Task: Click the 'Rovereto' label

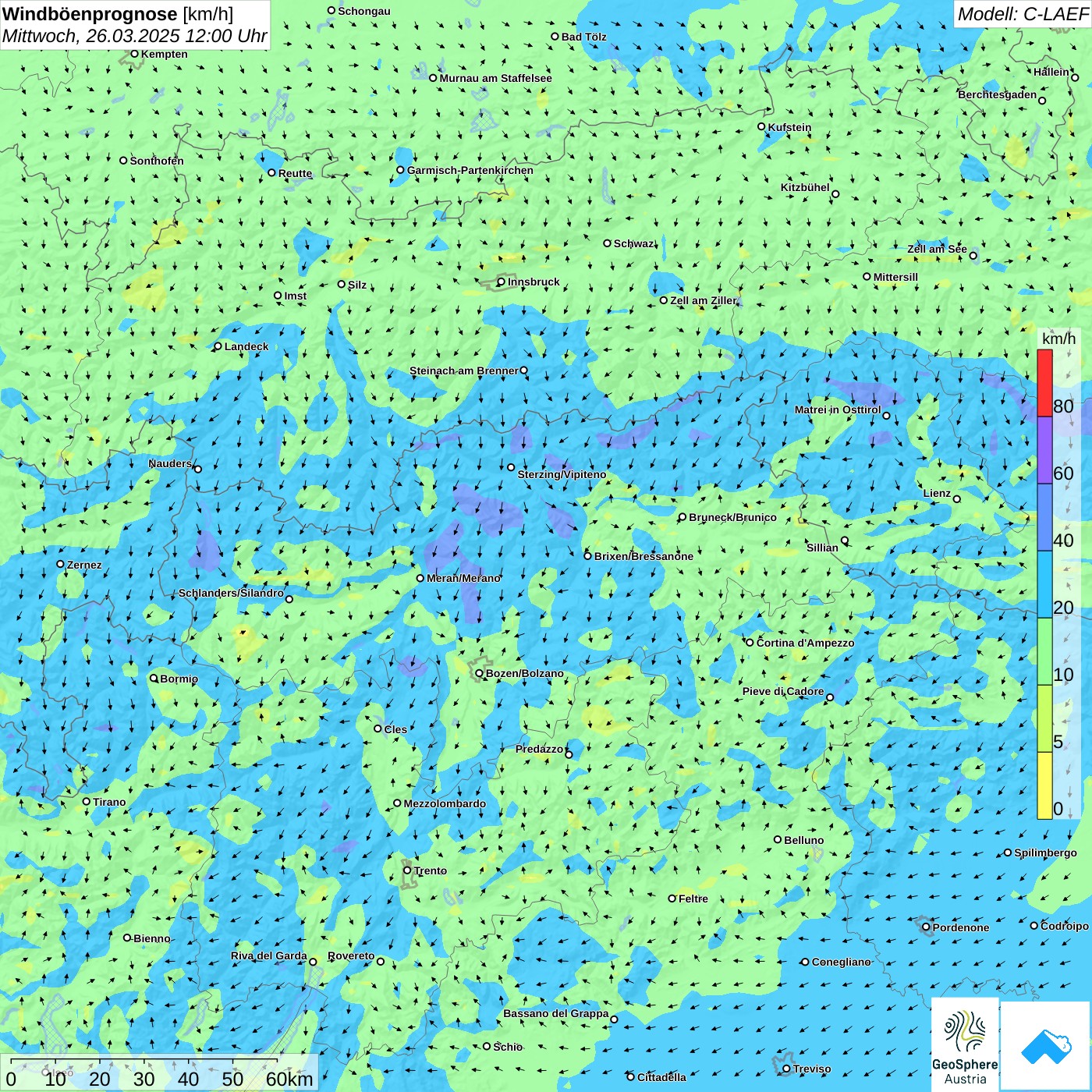Action: point(351,955)
